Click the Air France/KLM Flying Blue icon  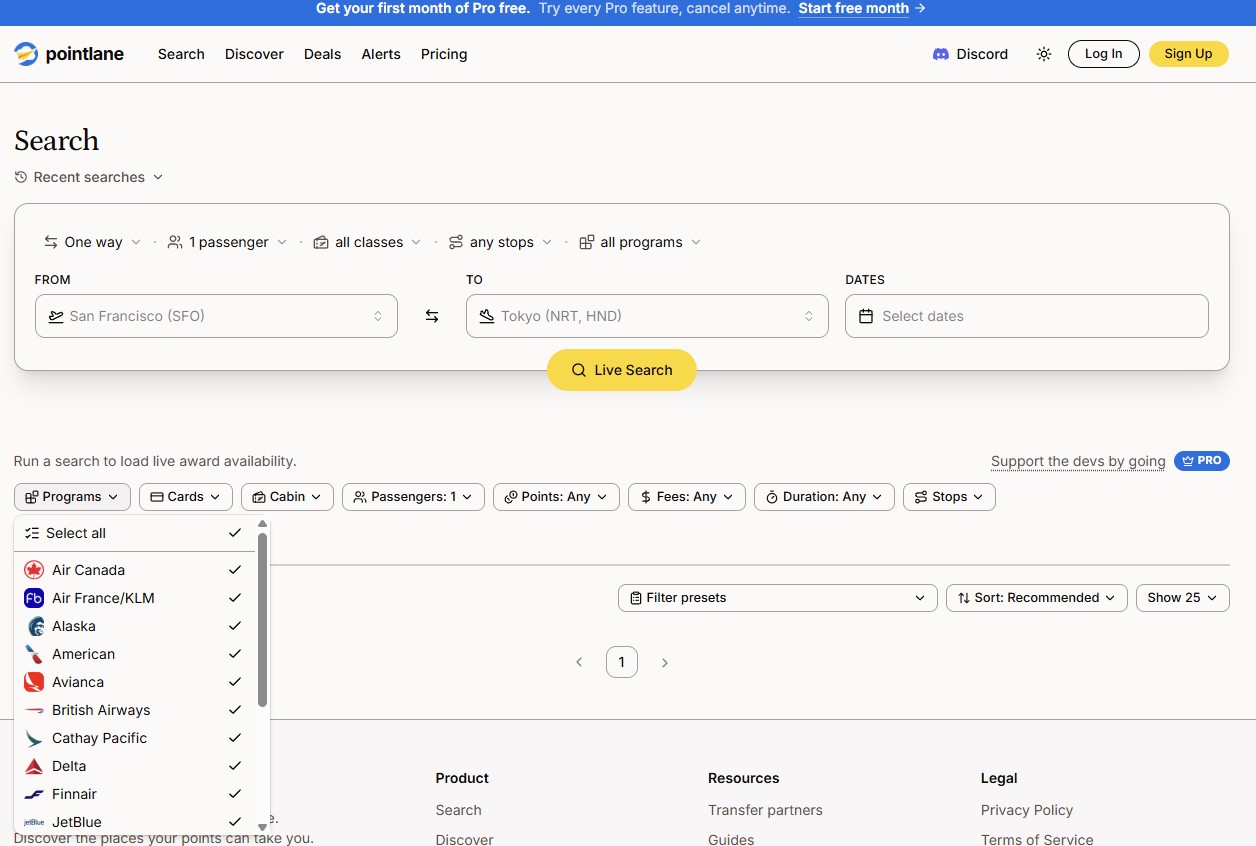click(x=34, y=598)
